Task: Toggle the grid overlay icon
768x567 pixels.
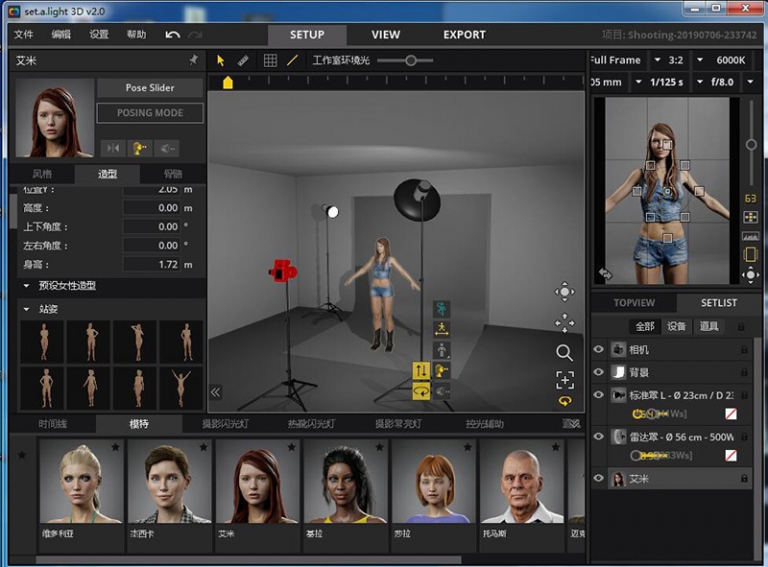Action: coord(270,60)
